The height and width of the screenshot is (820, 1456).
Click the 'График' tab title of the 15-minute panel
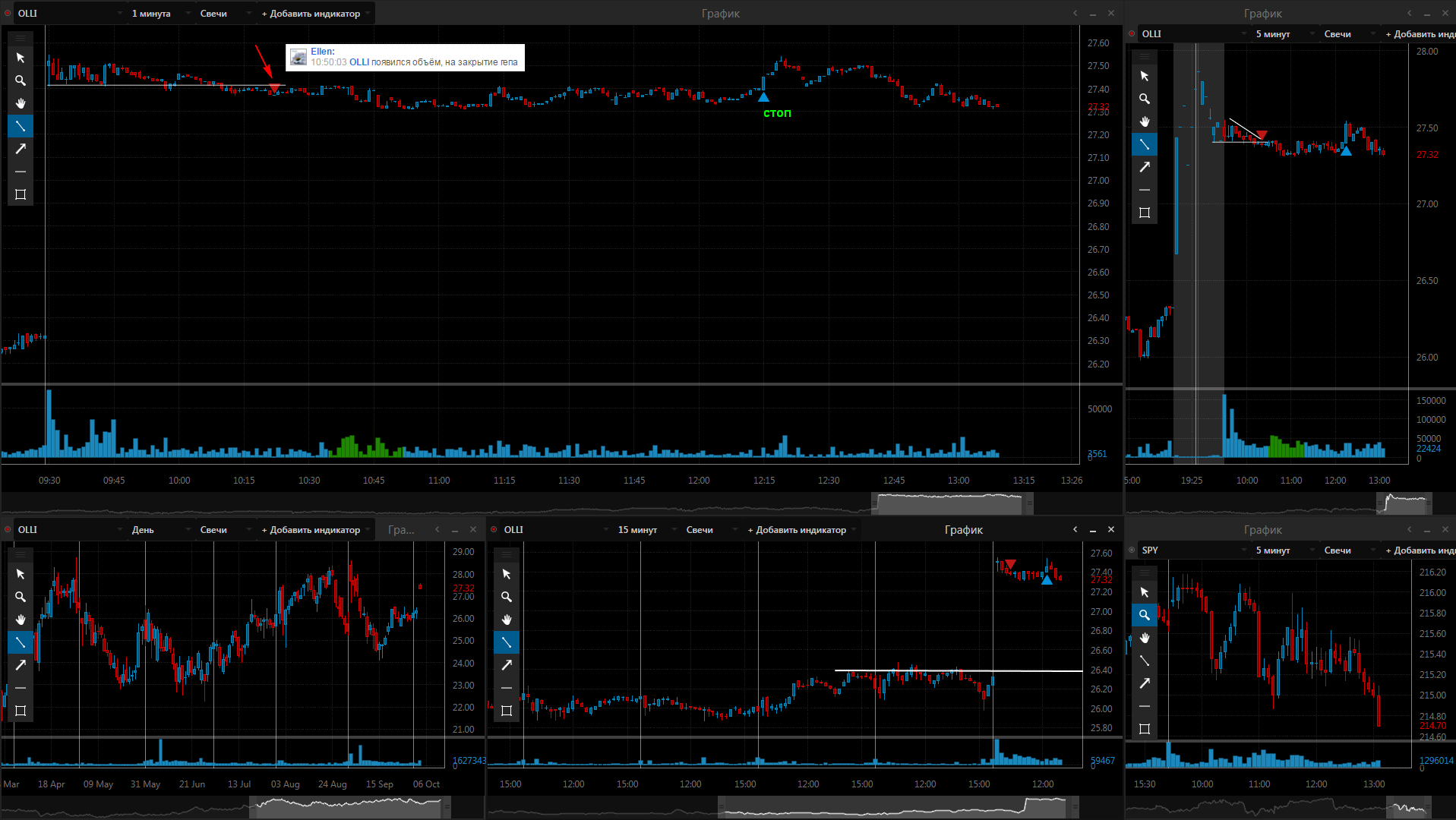coord(963,529)
